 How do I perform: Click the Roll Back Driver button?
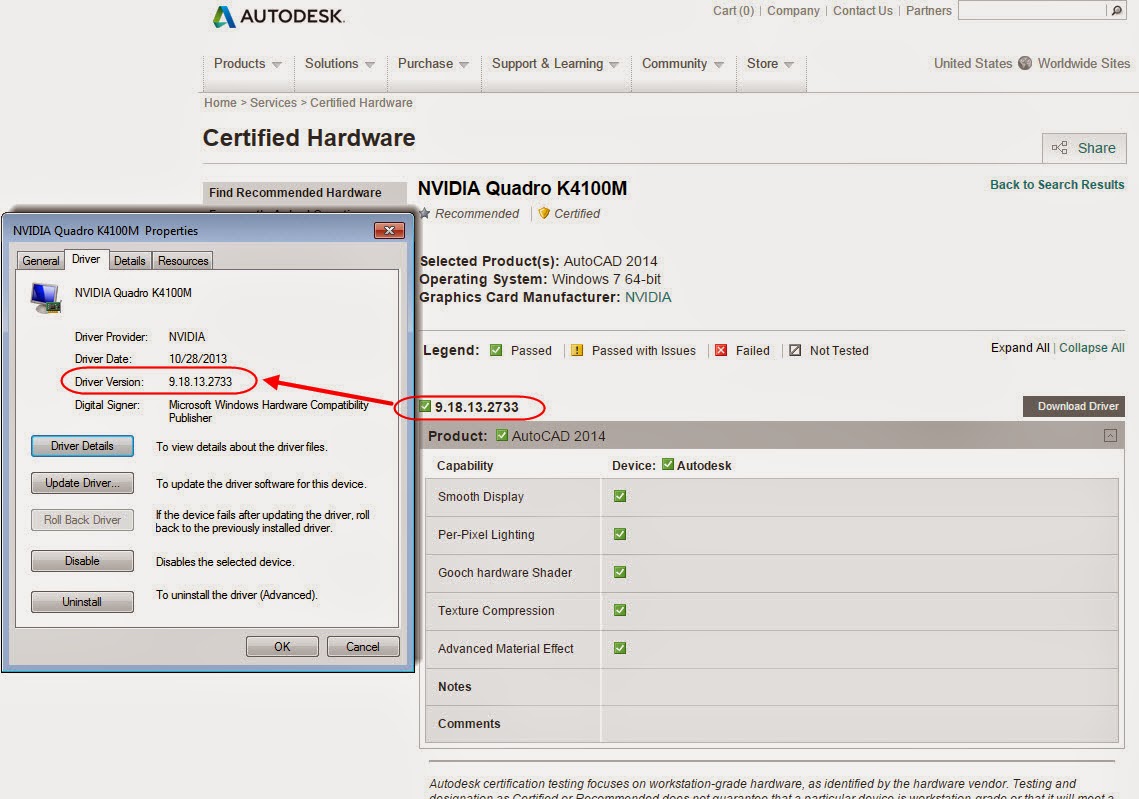pyautogui.click(x=82, y=520)
